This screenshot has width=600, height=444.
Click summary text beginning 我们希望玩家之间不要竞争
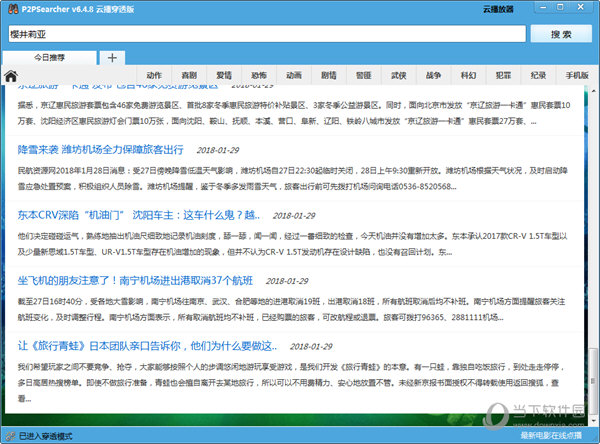pyautogui.click(x=291, y=382)
